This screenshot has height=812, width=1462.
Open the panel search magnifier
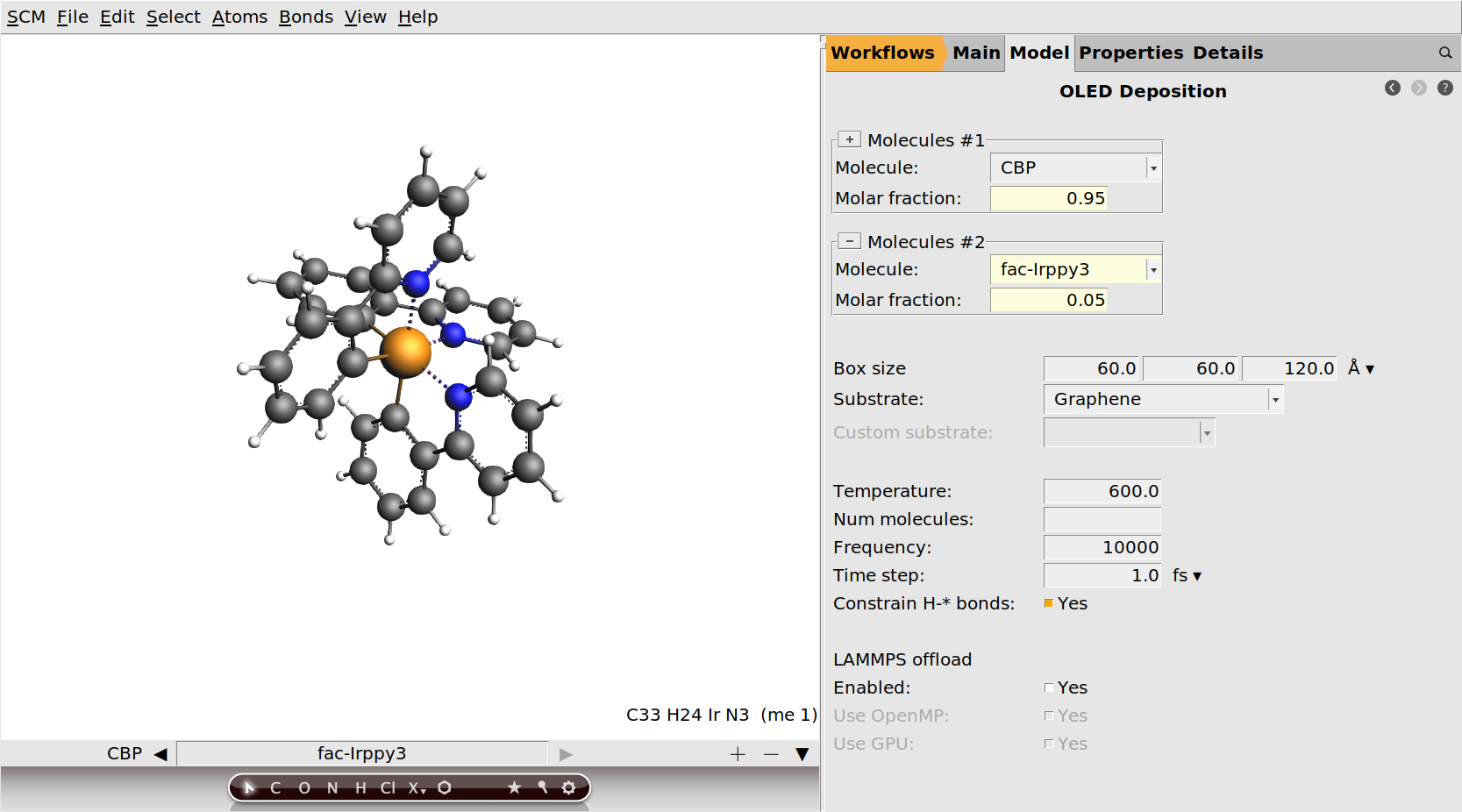[1444, 53]
